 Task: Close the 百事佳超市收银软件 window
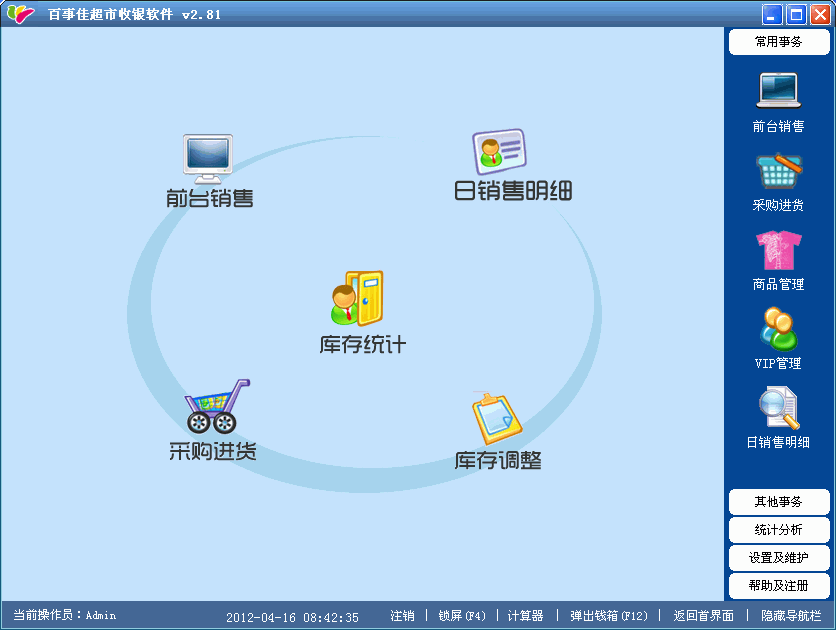pyautogui.click(x=820, y=14)
